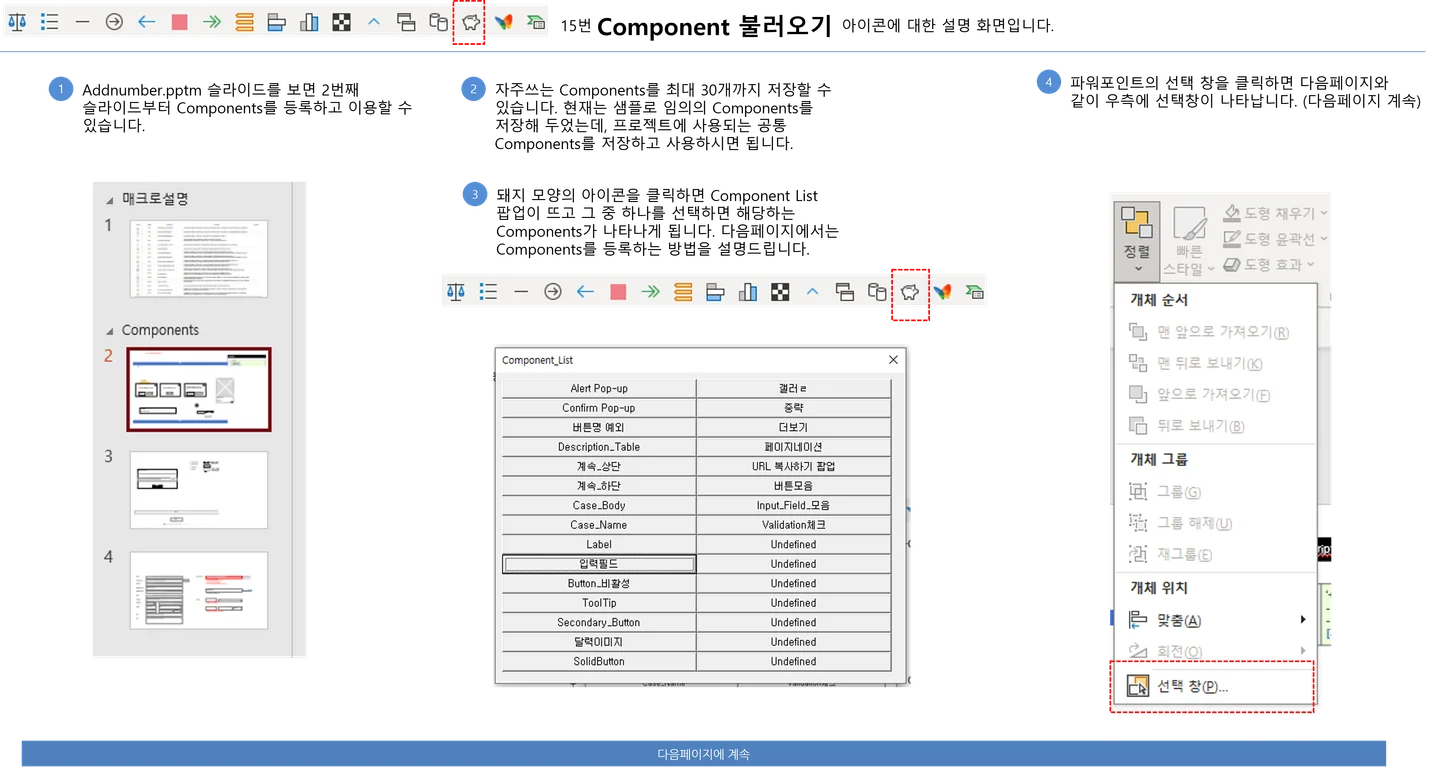Click the blue caret-up icon above the Component_List dialog
Screen dimensions: 1430x768
click(x=812, y=292)
